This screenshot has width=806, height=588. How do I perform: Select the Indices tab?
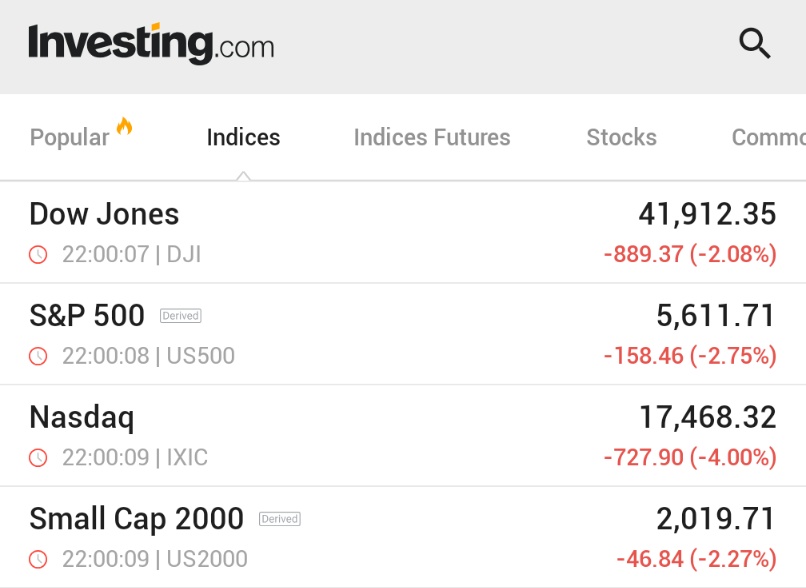[243, 137]
